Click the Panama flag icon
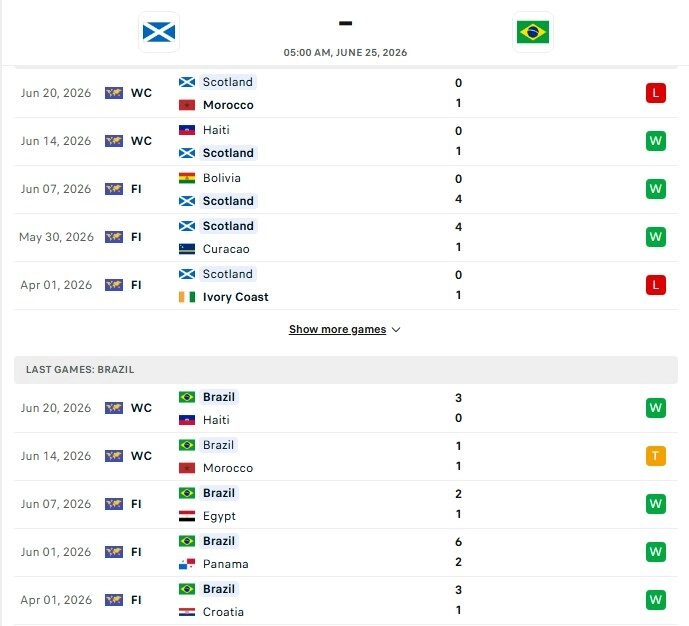The image size is (689, 626). click(187, 564)
